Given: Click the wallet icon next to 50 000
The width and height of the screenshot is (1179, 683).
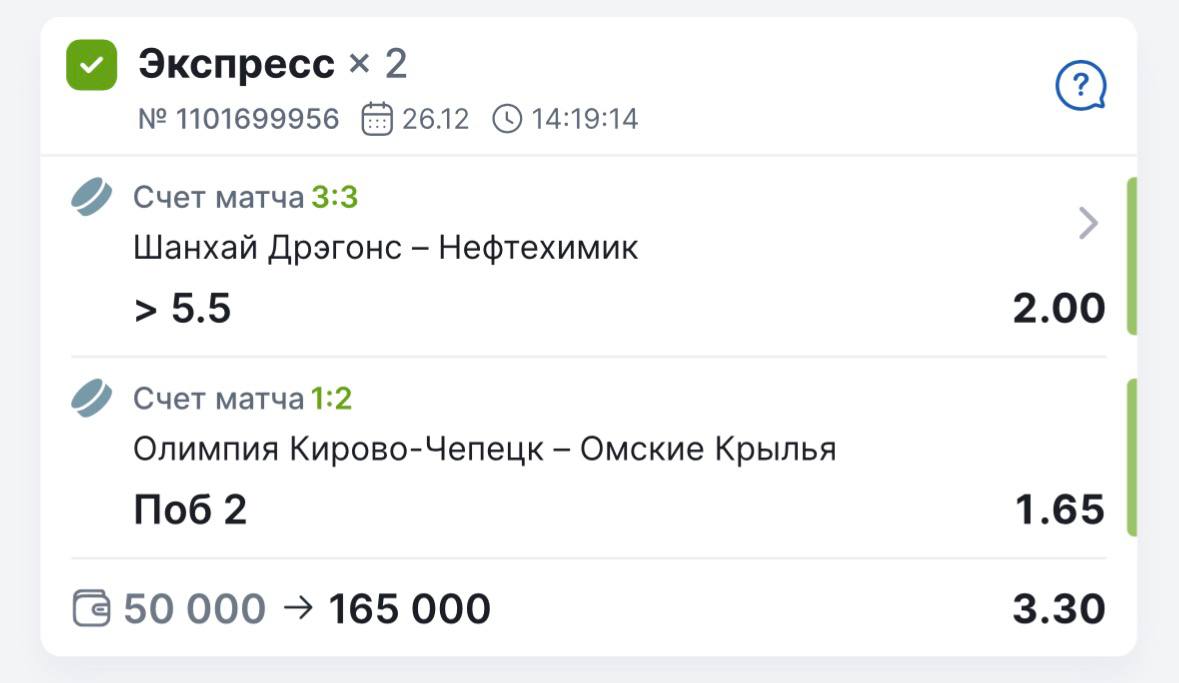Looking at the screenshot, I should tap(92, 608).
